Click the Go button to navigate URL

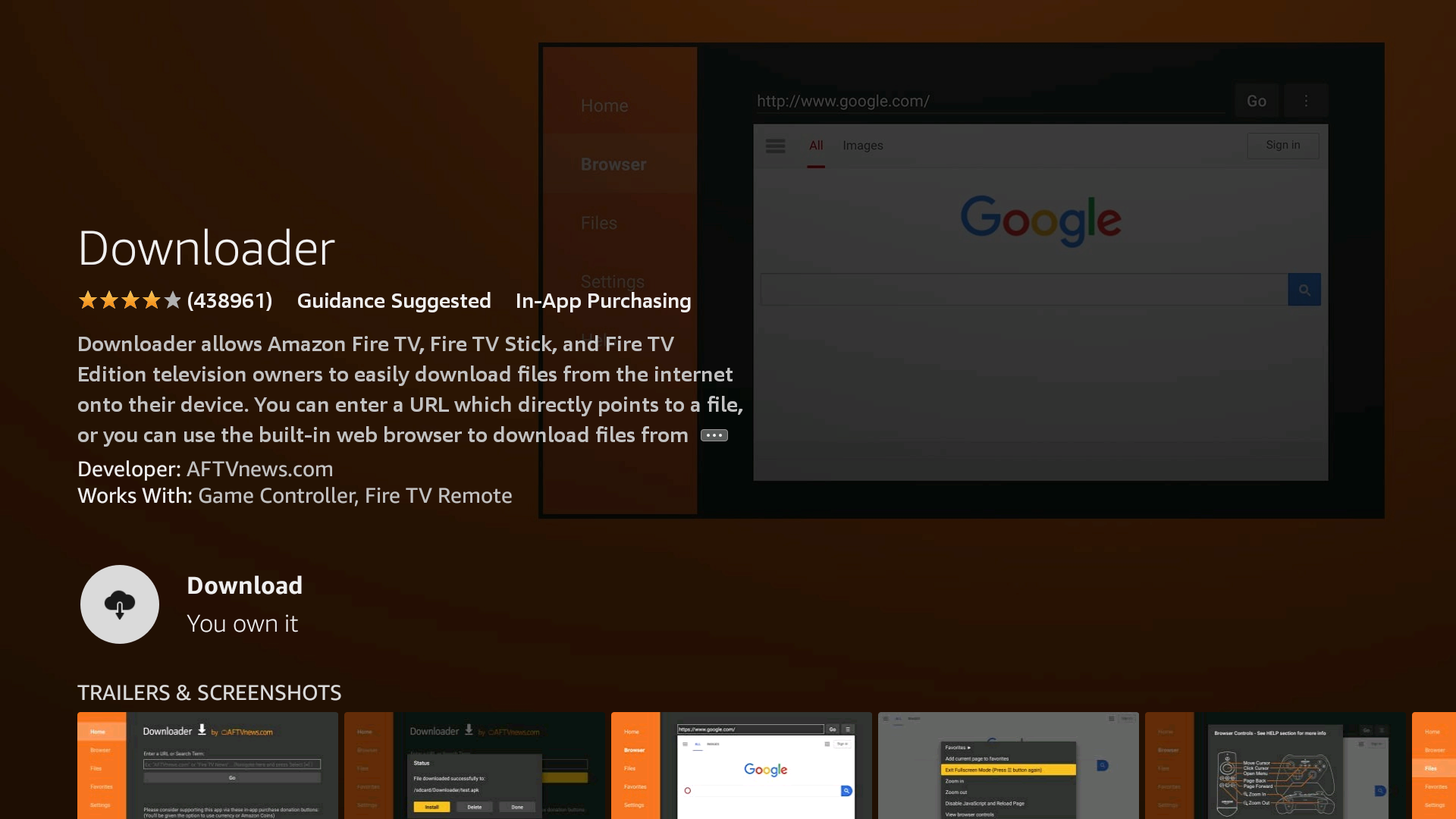coord(1257,100)
